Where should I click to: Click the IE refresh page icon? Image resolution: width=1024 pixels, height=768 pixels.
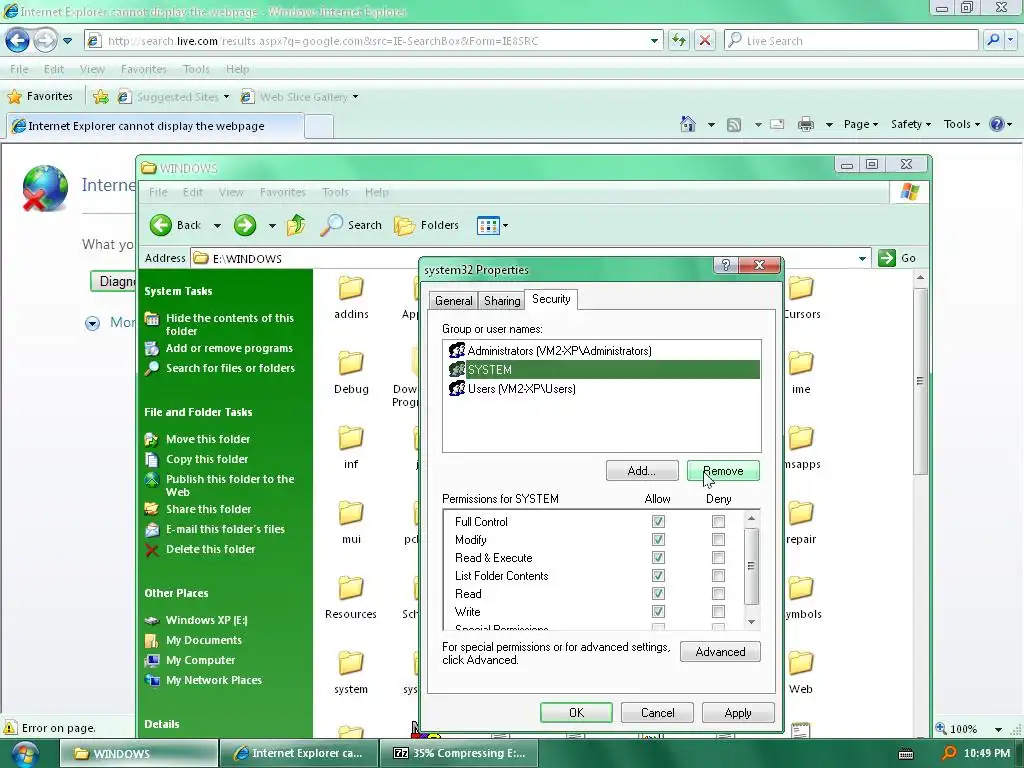pyautogui.click(x=679, y=40)
